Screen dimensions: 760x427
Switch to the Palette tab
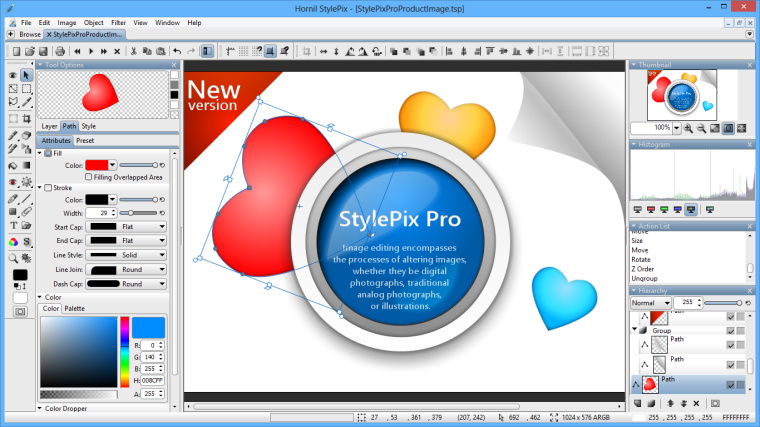[75, 308]
